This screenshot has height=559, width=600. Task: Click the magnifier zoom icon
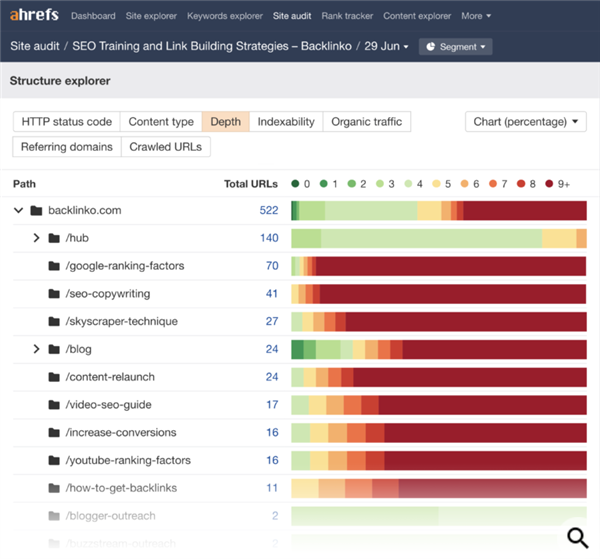pos(578,538)
